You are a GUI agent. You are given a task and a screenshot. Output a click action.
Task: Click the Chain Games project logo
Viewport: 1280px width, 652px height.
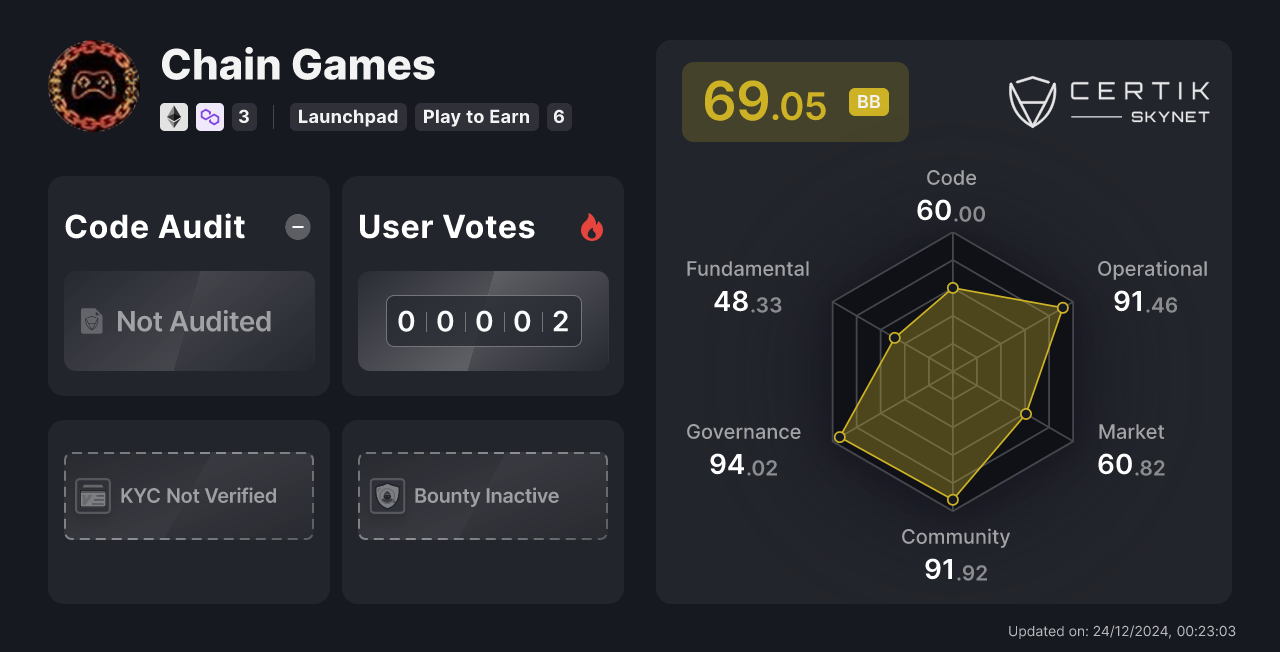(93, 85)
